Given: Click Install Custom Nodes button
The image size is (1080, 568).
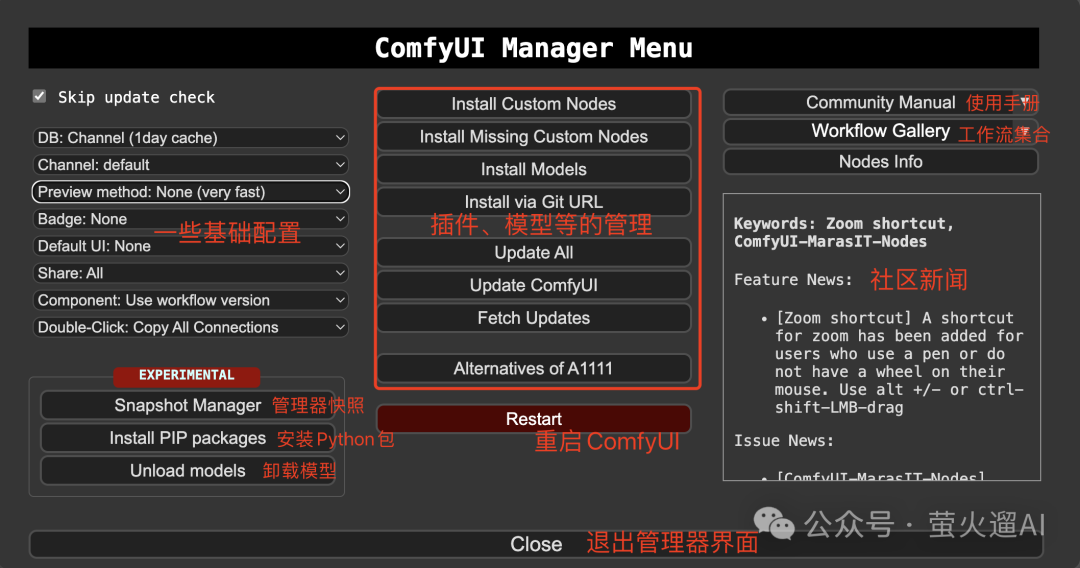Looking at the screenshot, I should click(534, 104).
